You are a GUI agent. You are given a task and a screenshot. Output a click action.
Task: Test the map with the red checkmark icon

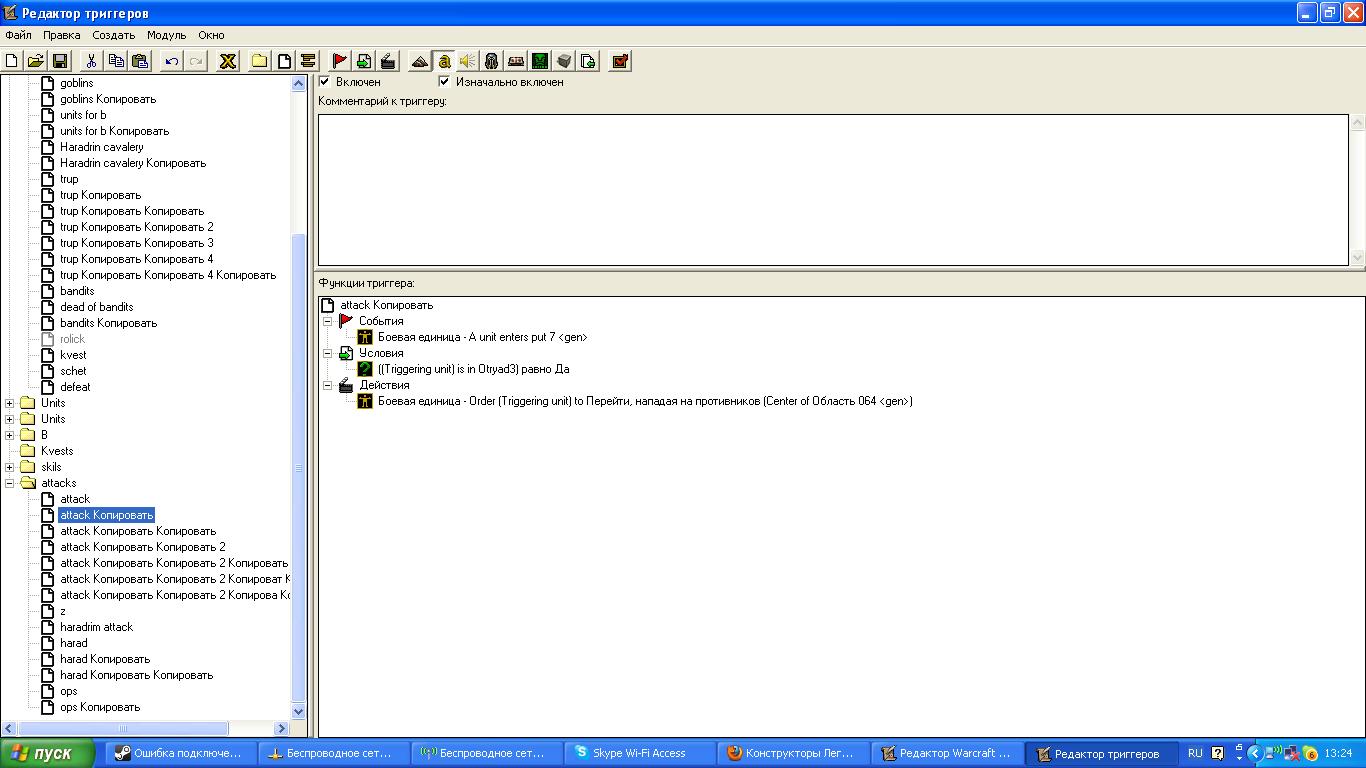point(620,61)
